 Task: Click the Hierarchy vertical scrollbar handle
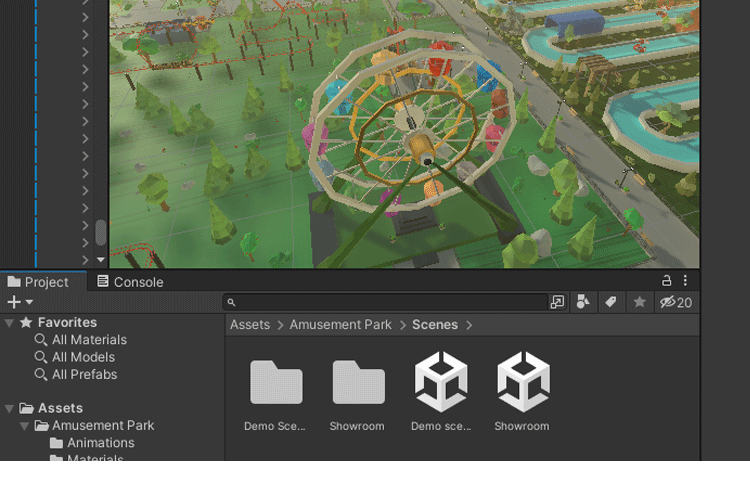pyautogui.click(x=100, y=233)
